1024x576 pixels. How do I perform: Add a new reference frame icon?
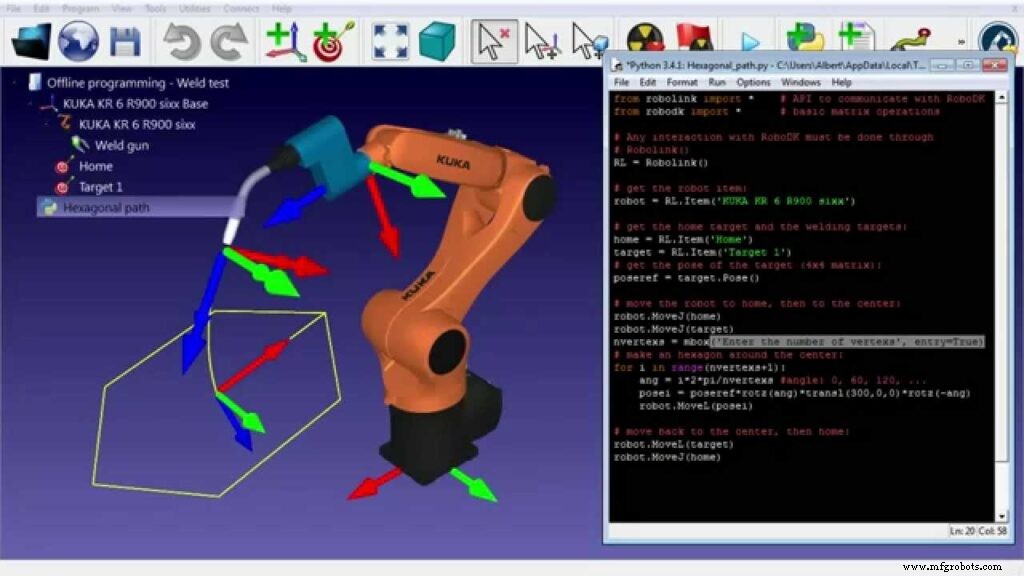(x=283, y=40)
